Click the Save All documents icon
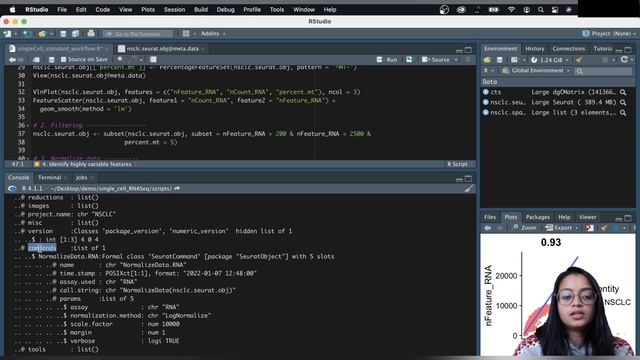Screen dimensions: 640x360 coord(76,34)
